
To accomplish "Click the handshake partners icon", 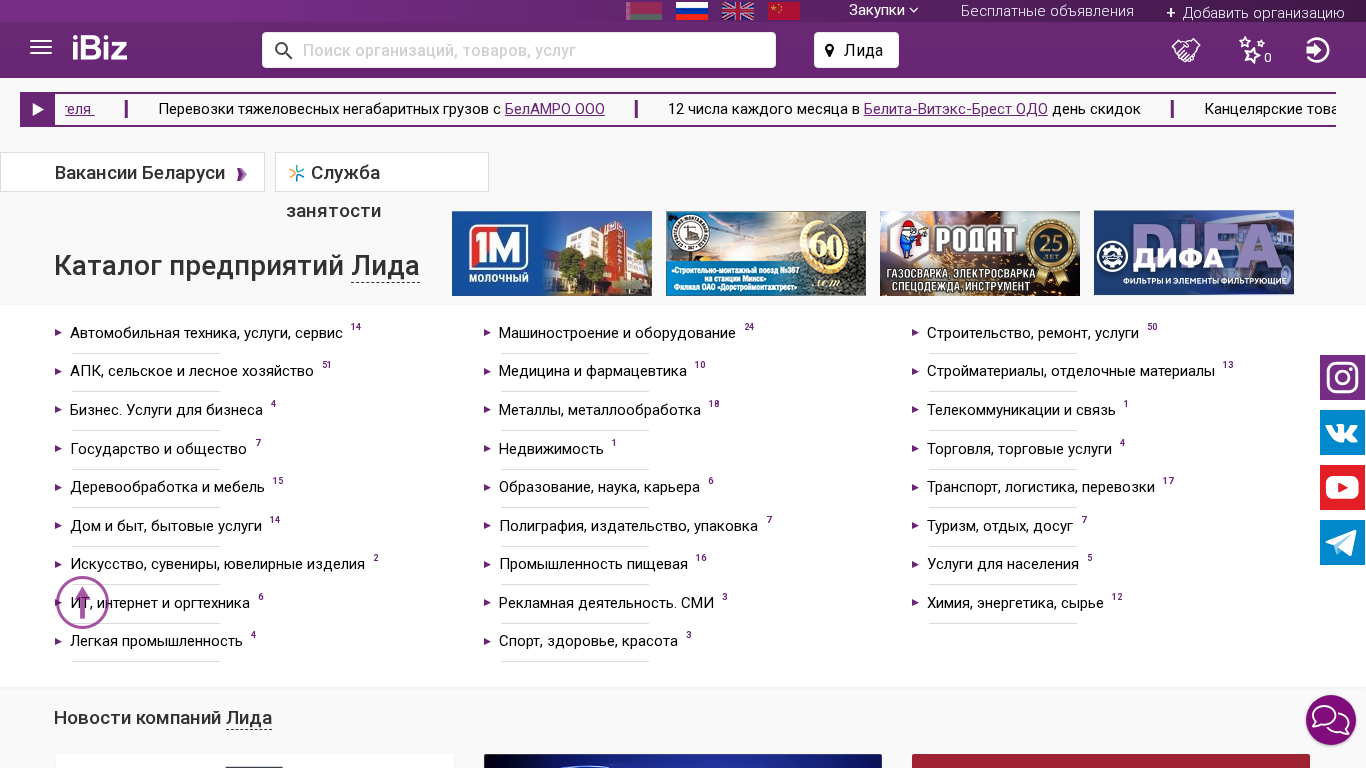I will 1186,50.
